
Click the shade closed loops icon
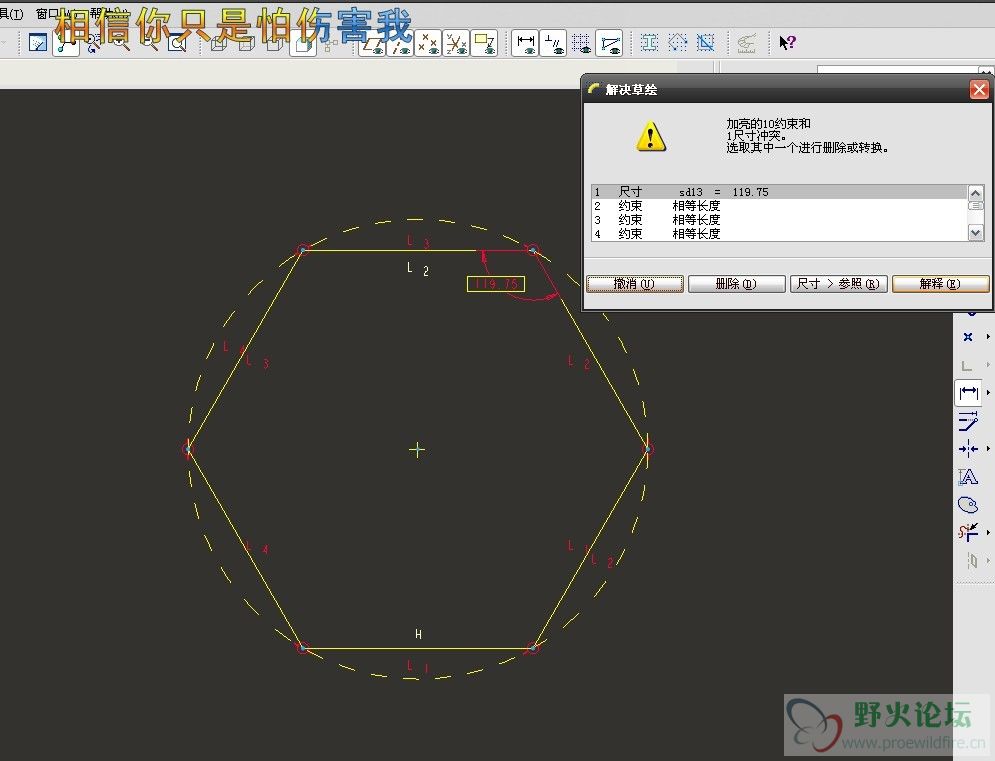649,43
